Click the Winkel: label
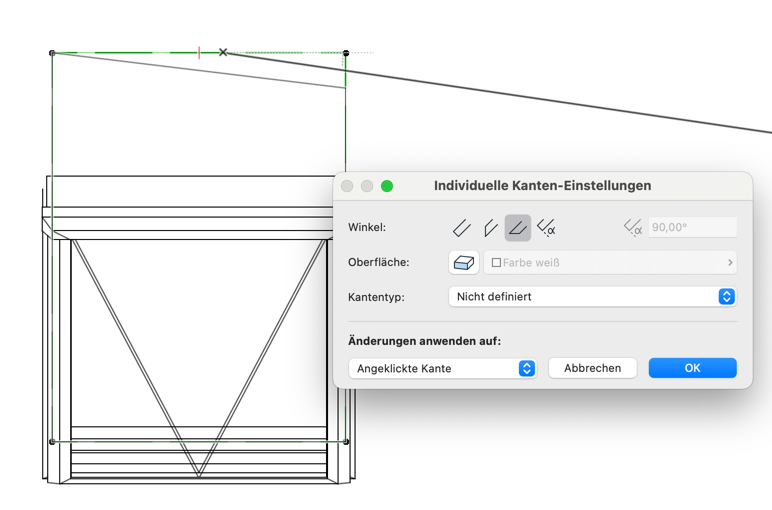Screen dimensions: 772x510 (367, 227)
